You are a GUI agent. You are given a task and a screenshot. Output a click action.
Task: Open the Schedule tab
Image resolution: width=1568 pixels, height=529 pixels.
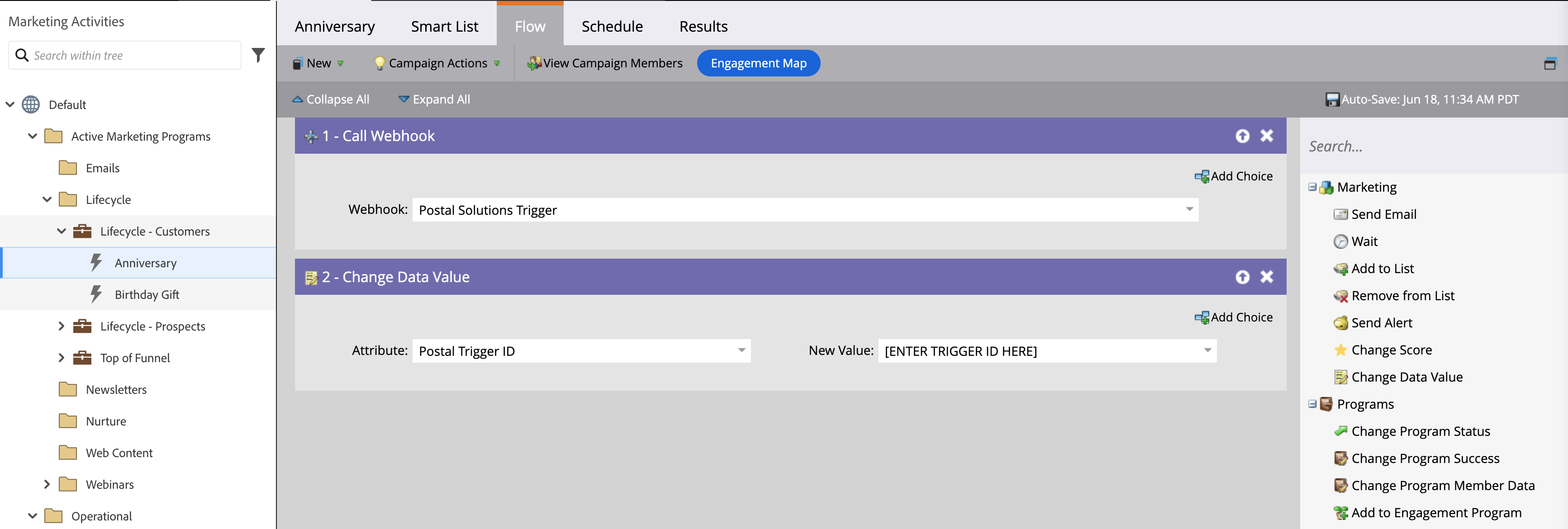coord(612,27)
